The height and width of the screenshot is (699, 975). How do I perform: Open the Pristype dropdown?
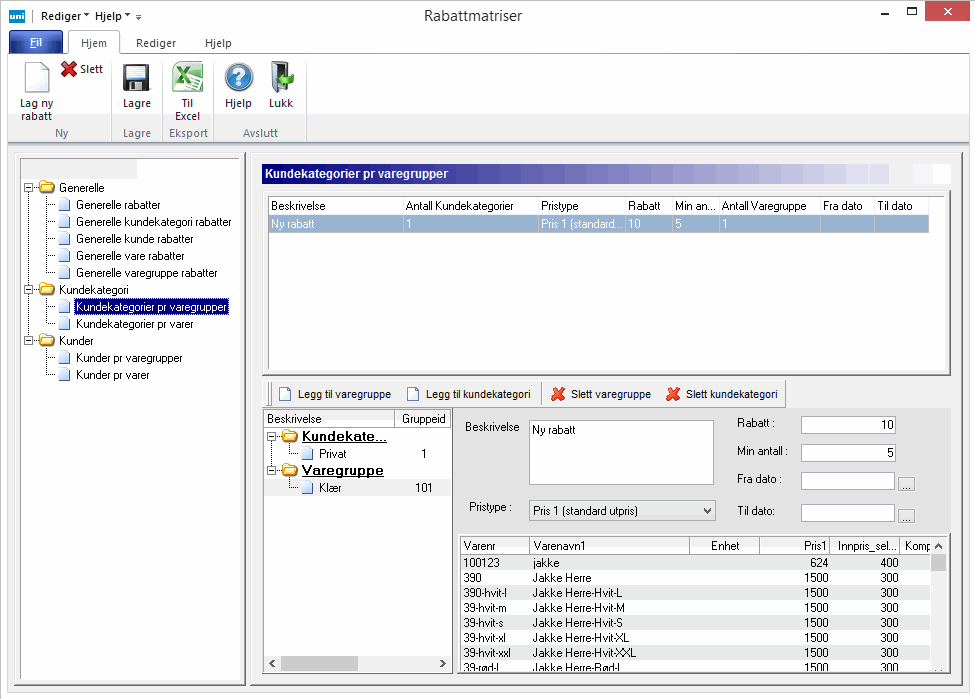707,511
